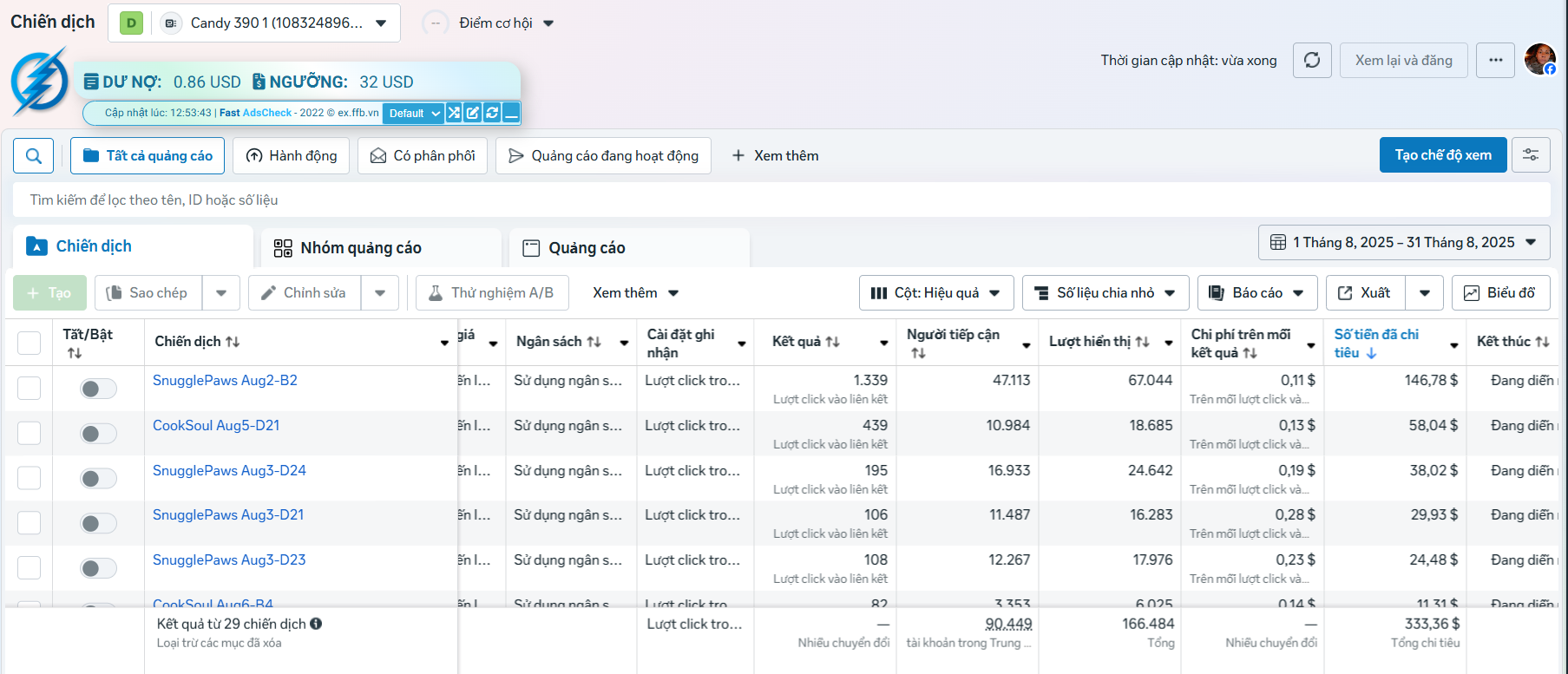Screen dimensions: 1568x674
Task: Sort by Ngân sách column arrows
Action: (594, 342)
